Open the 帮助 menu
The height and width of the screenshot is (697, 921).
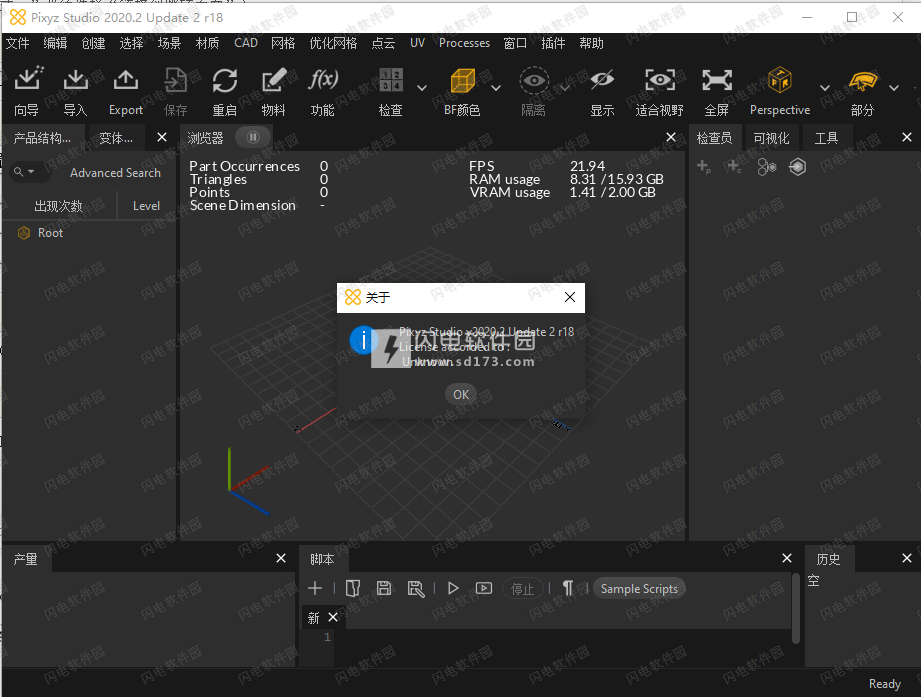pos(591,43)
